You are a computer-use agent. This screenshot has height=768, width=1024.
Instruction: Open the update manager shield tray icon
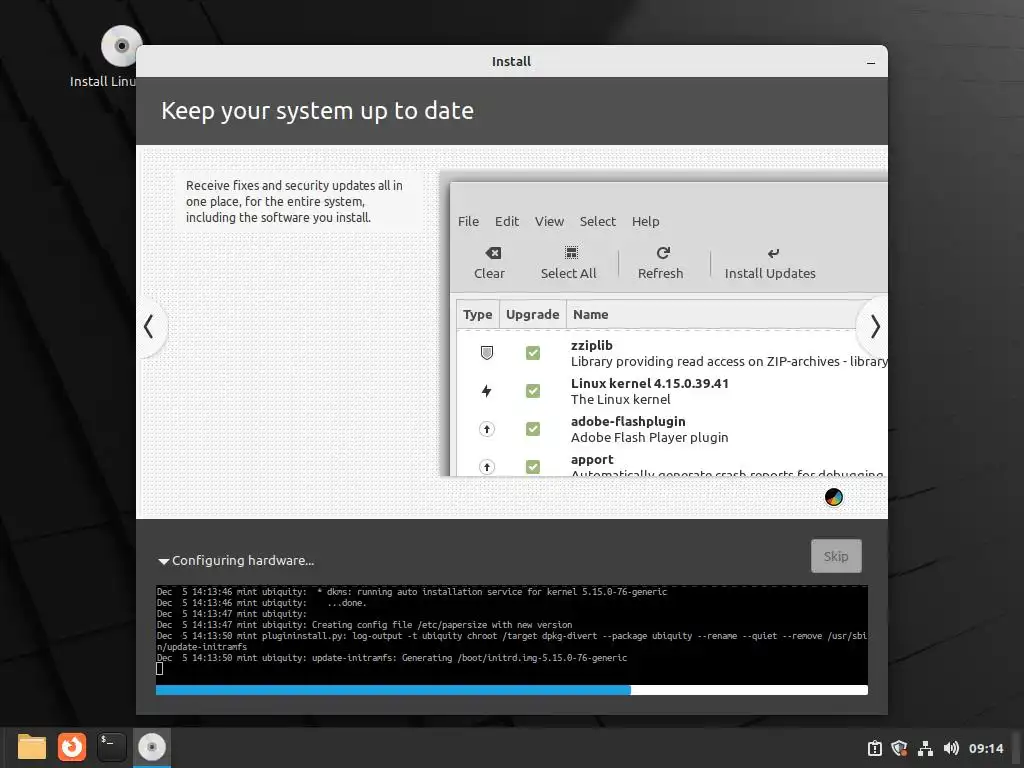(899, 748)
